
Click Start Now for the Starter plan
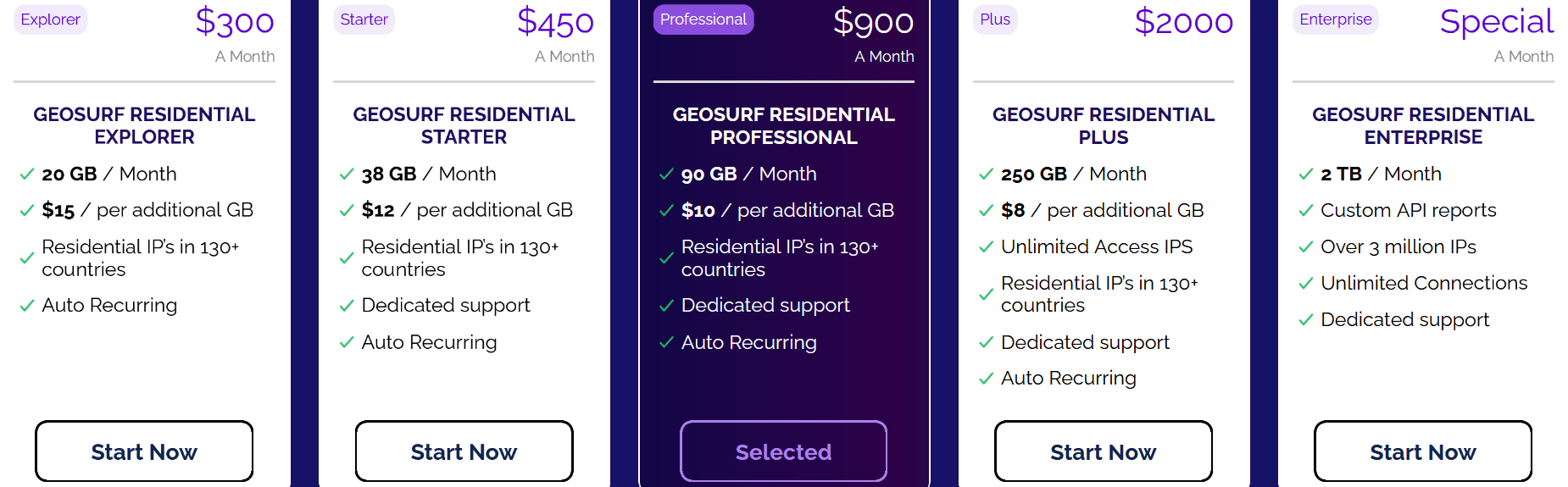pos(464,451)
